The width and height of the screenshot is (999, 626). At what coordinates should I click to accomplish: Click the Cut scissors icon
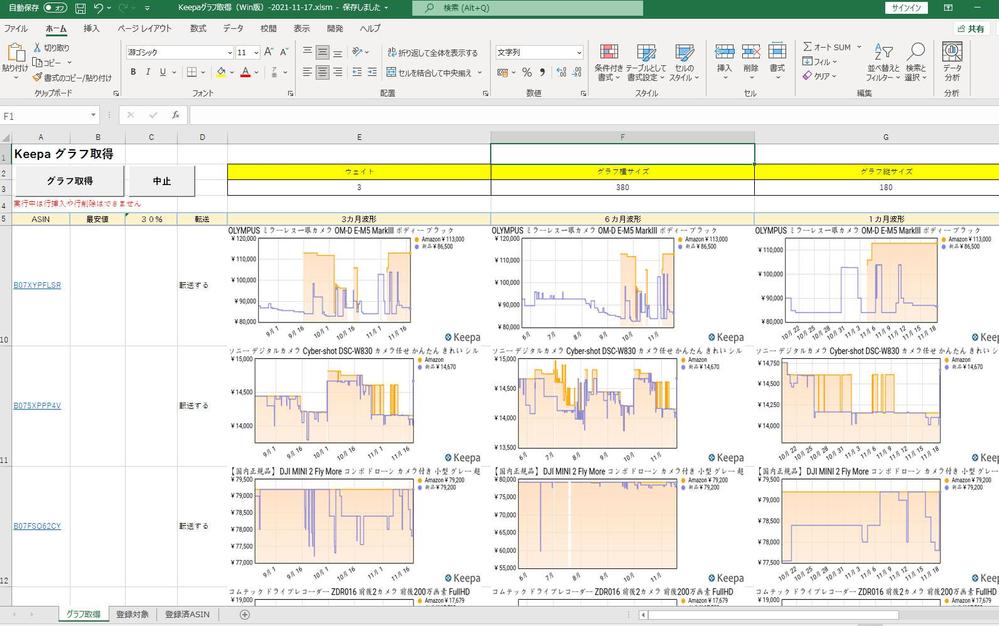click(x=38, y=48)
